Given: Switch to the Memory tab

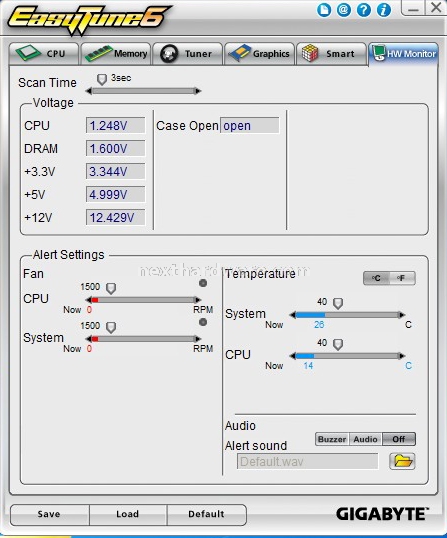Looking at the screenshot, I should (x=116, y=54).
